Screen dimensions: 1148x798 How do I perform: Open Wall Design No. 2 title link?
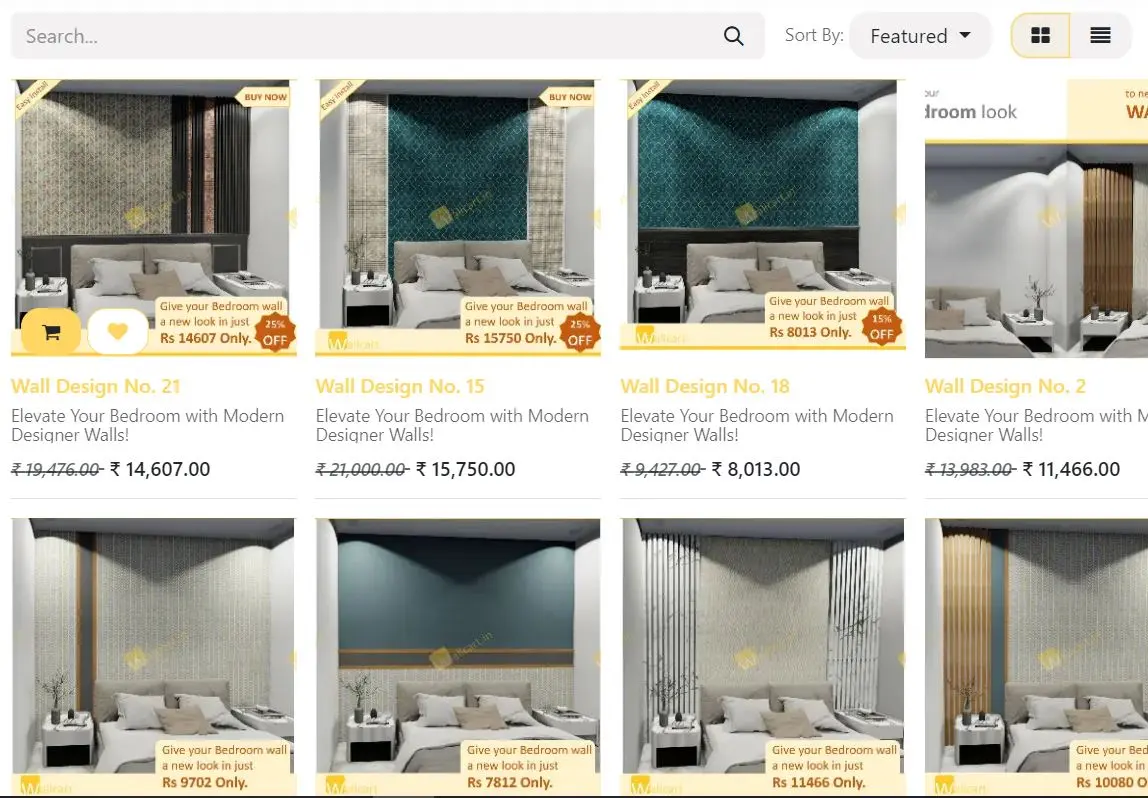click(x=1005, y=386)
